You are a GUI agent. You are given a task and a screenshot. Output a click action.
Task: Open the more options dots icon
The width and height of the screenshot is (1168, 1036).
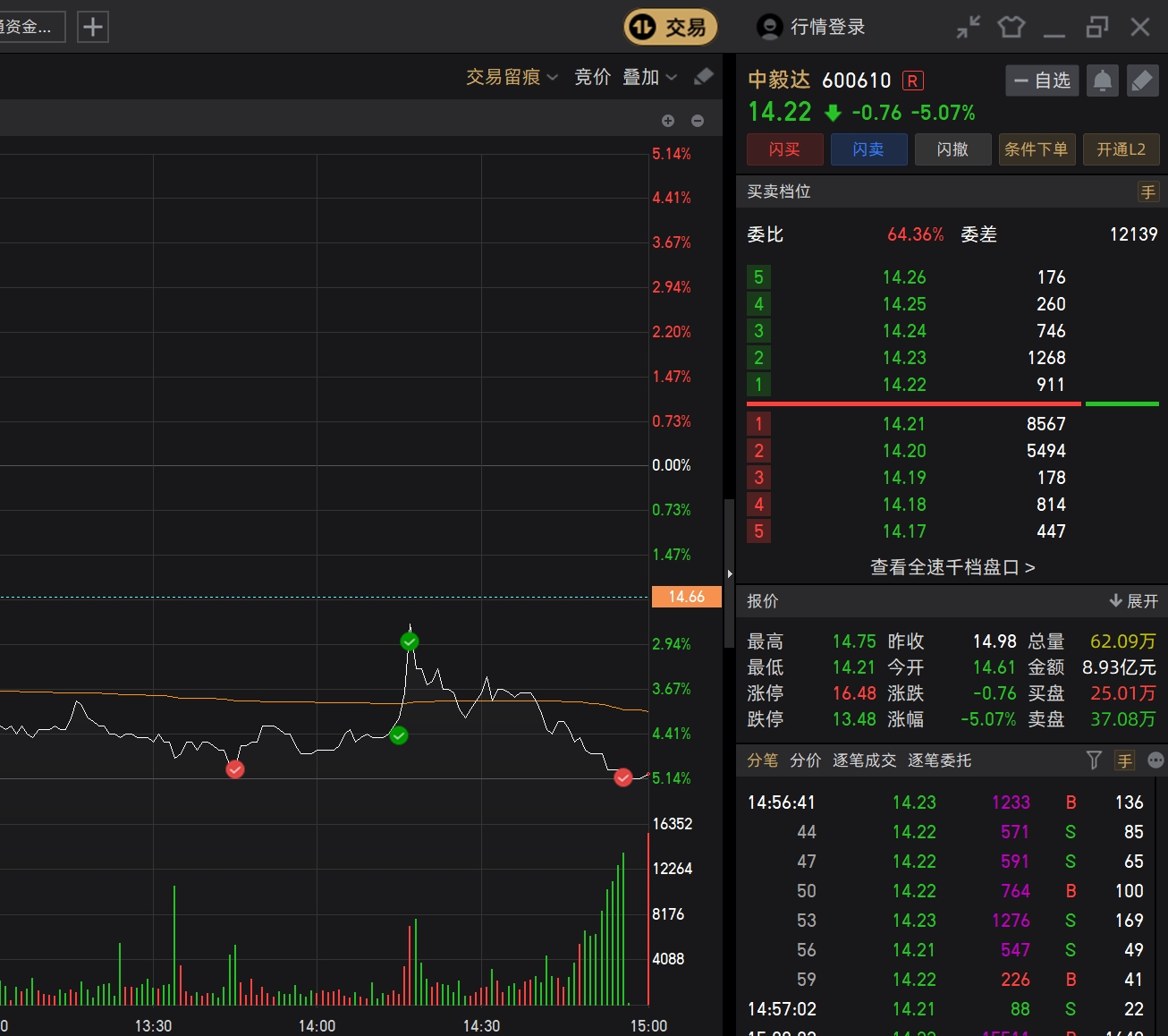click(x=1156, y=760)
